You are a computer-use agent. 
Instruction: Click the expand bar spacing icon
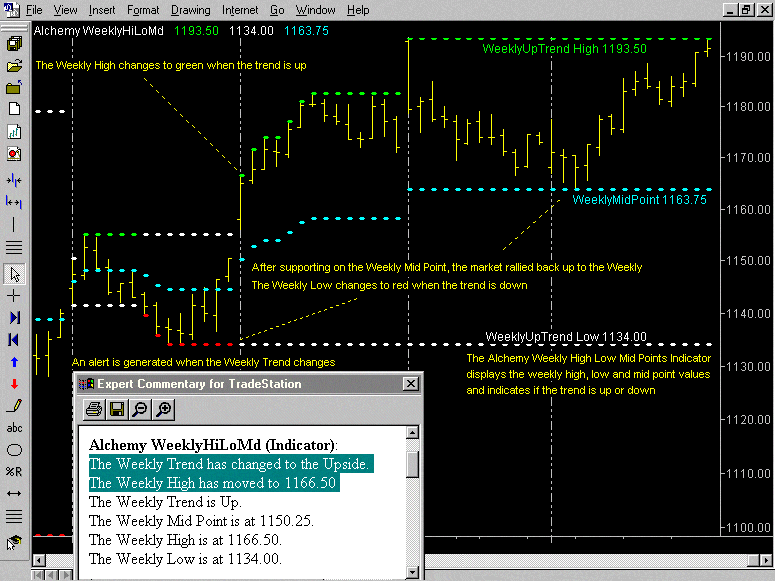[14, 202]
